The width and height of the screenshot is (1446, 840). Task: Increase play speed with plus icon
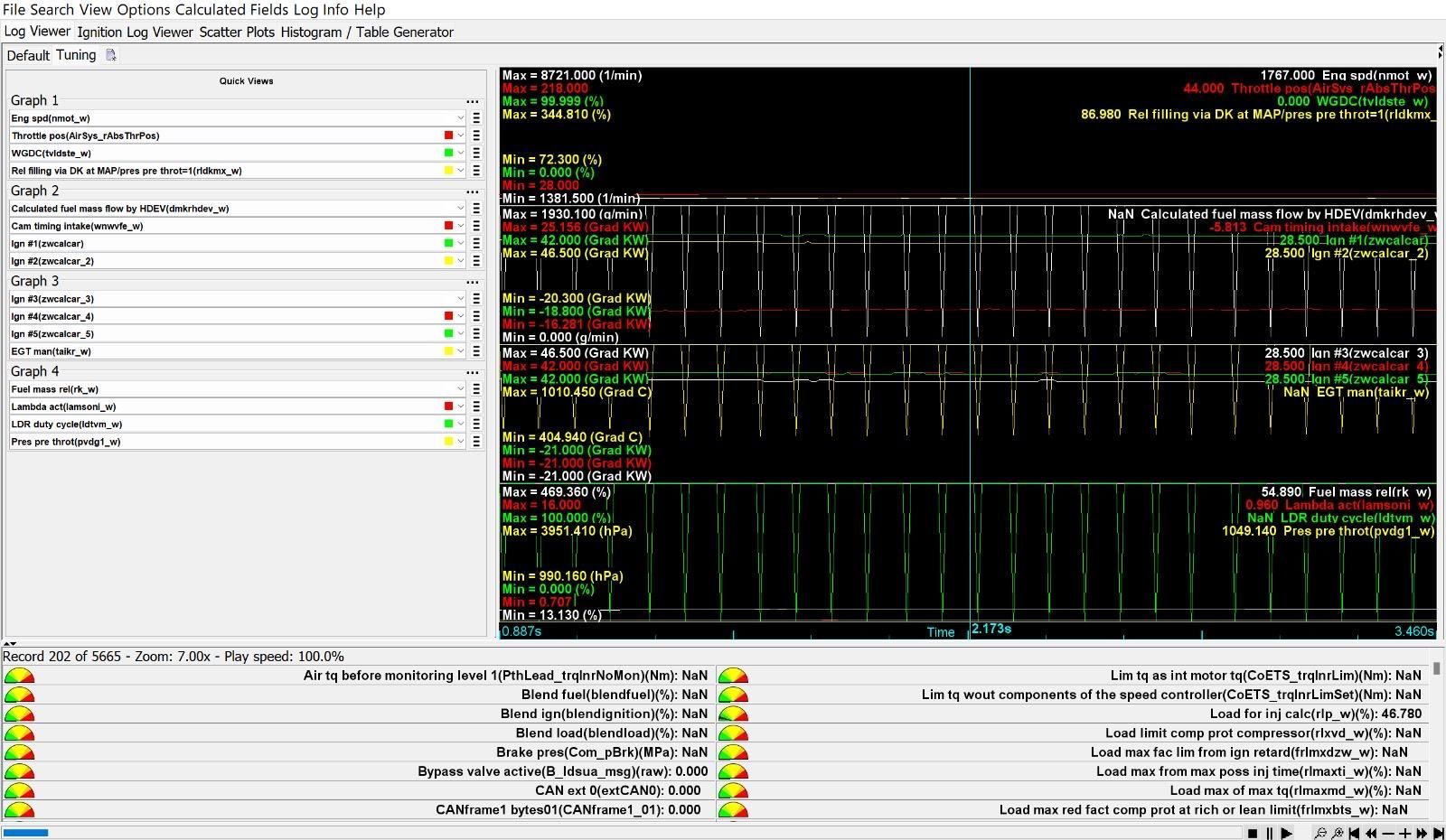pos(1404,833)
